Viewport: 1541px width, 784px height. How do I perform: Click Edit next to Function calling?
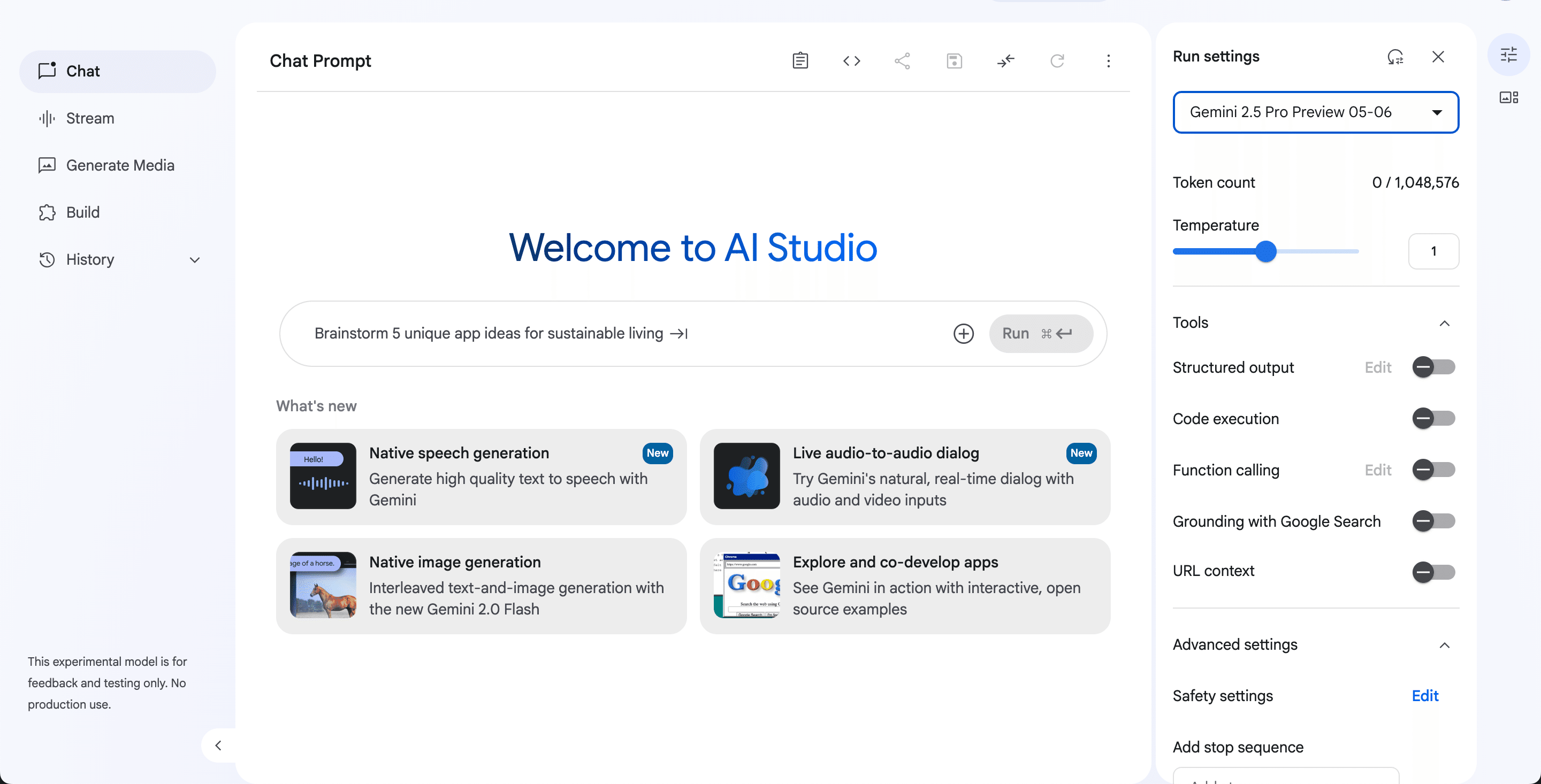tap(1378, 470)
